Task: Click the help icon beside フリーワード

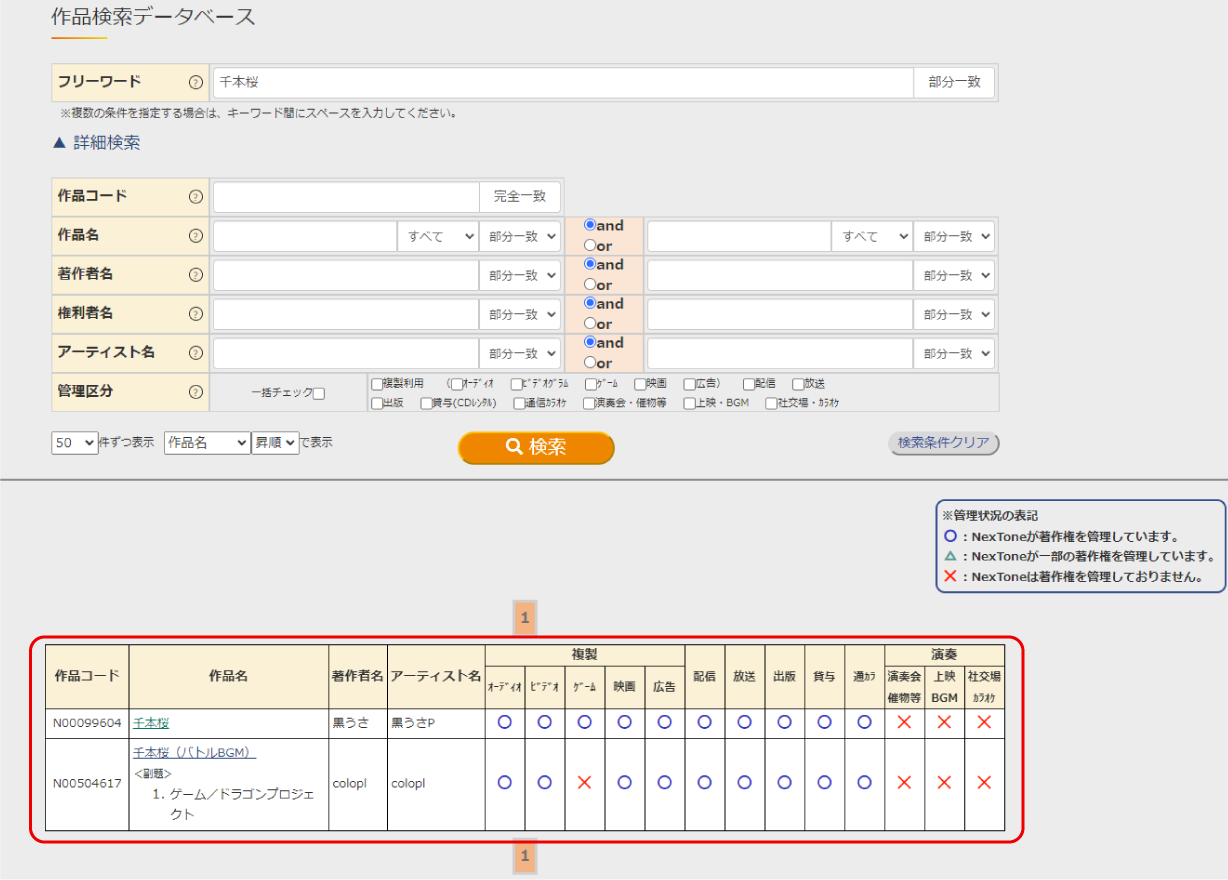Action: click(196, 82)
